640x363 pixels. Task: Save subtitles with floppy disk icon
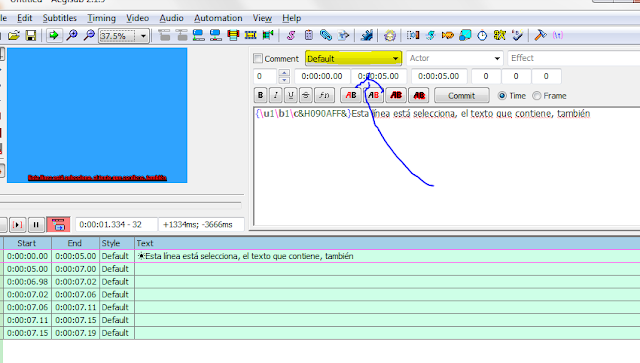31,36
